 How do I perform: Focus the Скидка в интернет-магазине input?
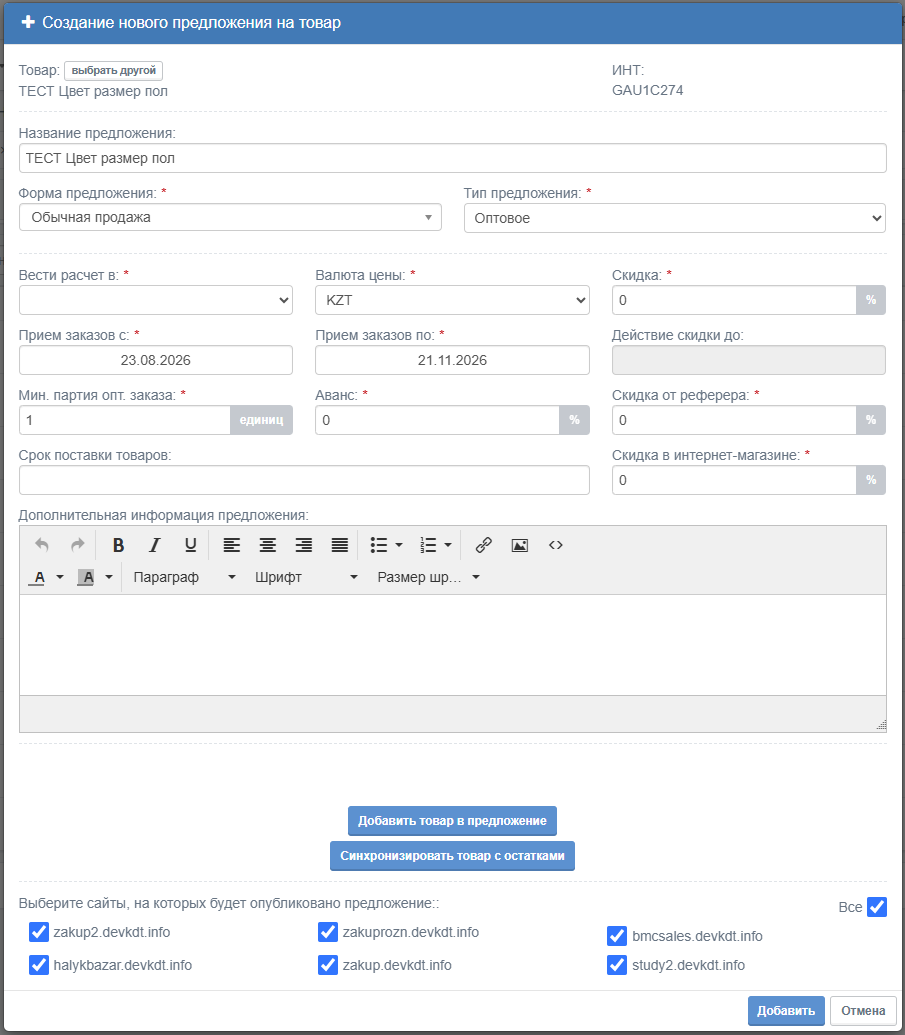[x=734, y=481]
